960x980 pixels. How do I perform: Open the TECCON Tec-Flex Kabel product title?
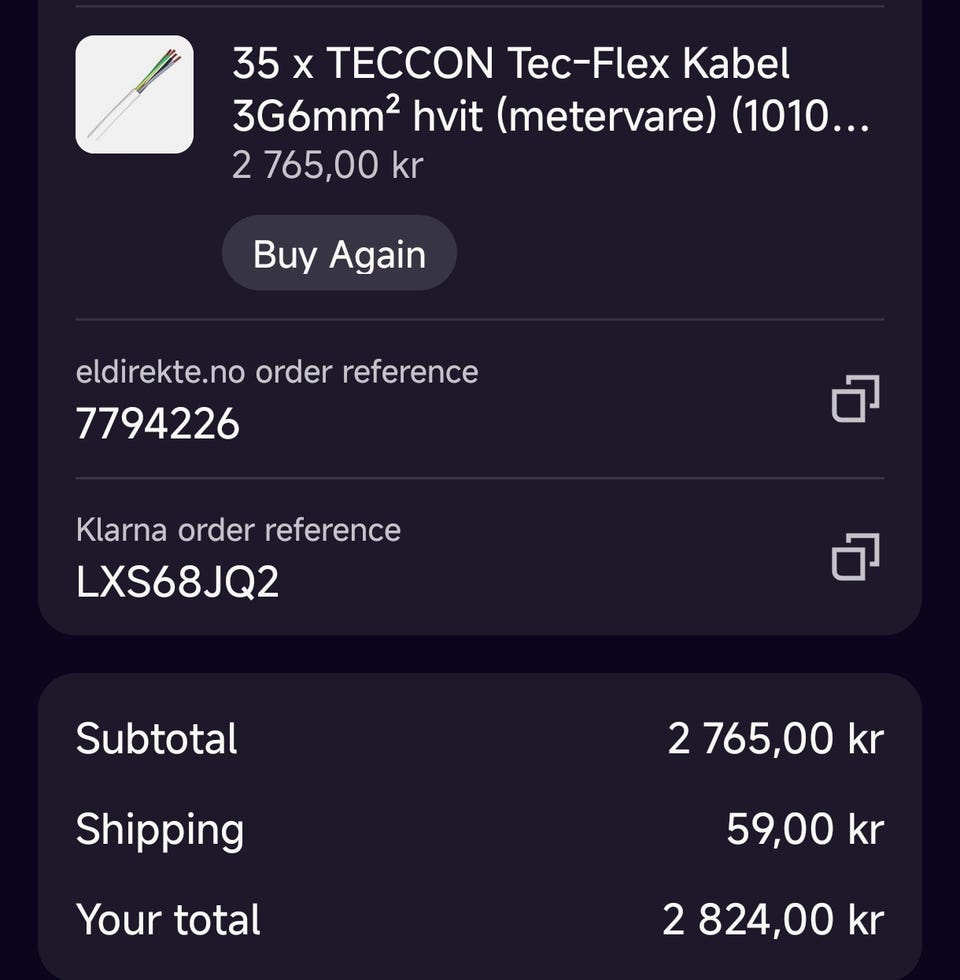[x=510, y=64]
